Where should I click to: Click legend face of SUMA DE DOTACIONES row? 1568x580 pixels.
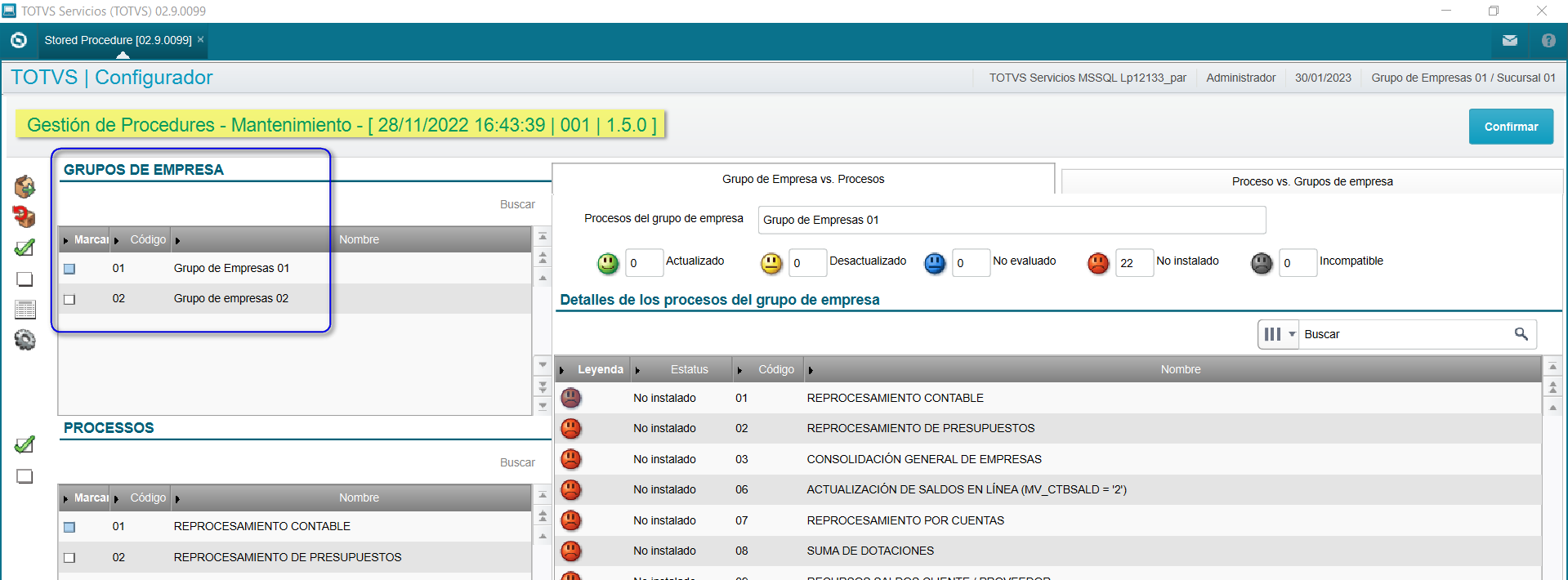[570, 551]
